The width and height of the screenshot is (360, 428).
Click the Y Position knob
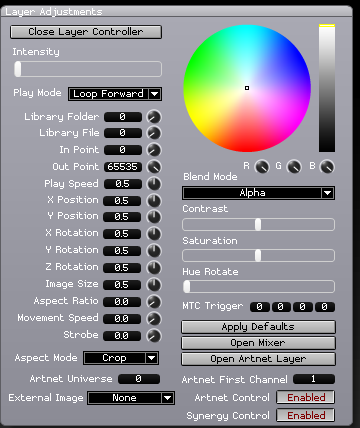tap(154, 217)
